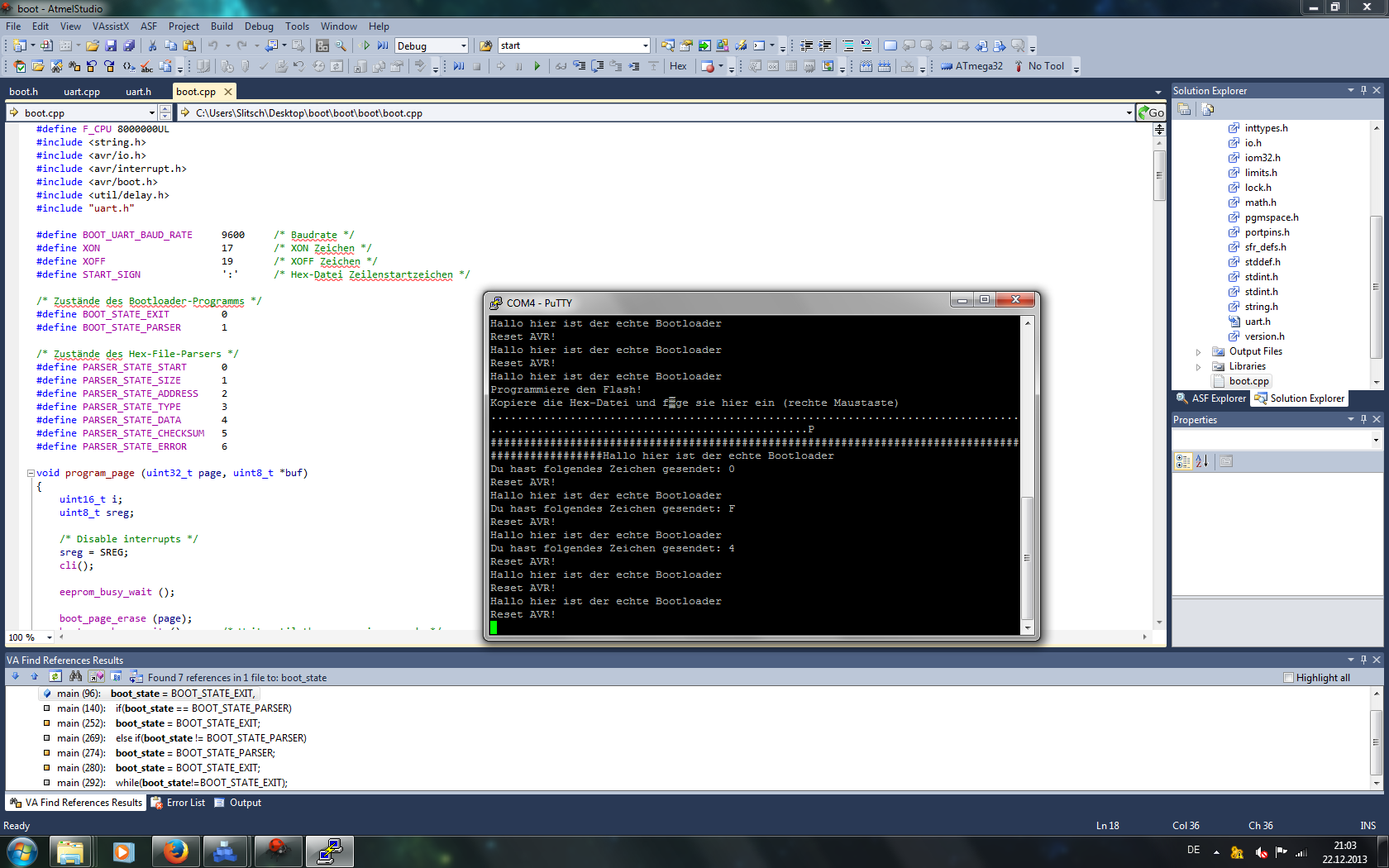
Task: Open Windows Explorer from taskbar
Action: coord(70,851)
